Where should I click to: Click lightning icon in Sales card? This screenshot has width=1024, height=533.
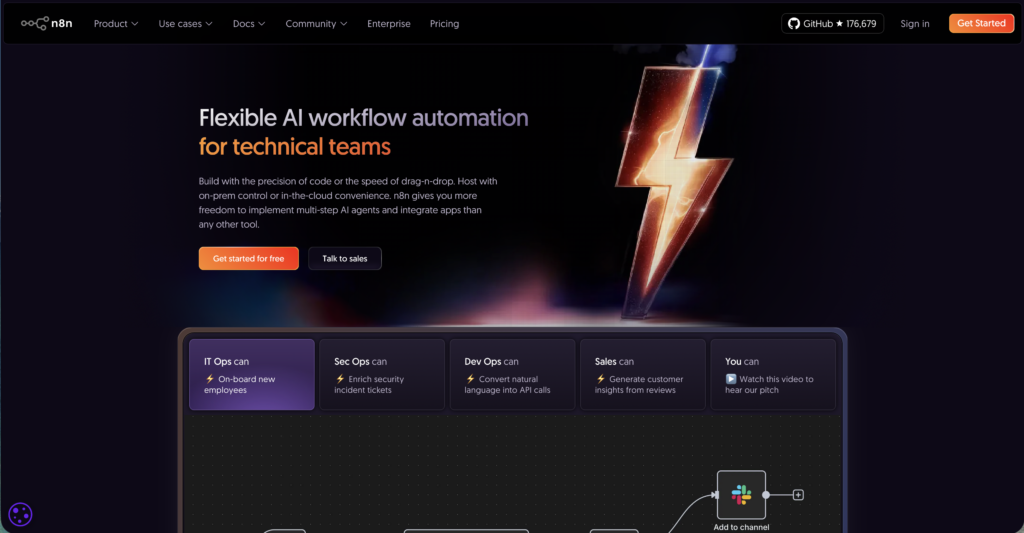[x=601, y=379]
